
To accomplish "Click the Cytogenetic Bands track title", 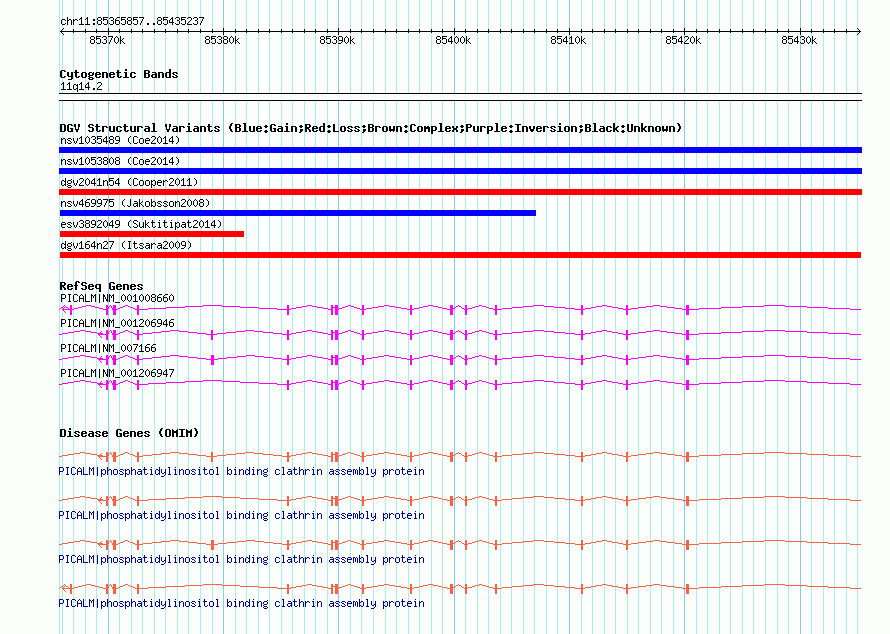I will (x=119, y=74).
